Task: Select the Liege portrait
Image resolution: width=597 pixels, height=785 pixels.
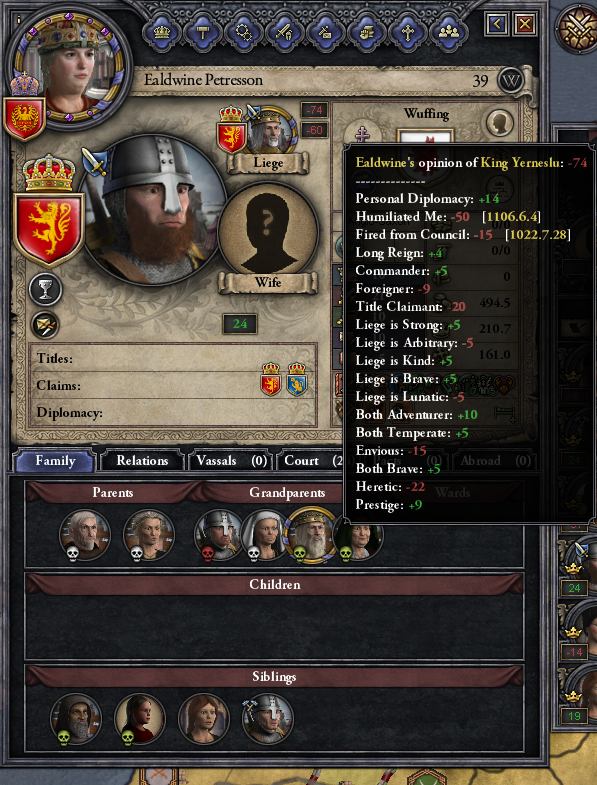Action: pos(270,131)
